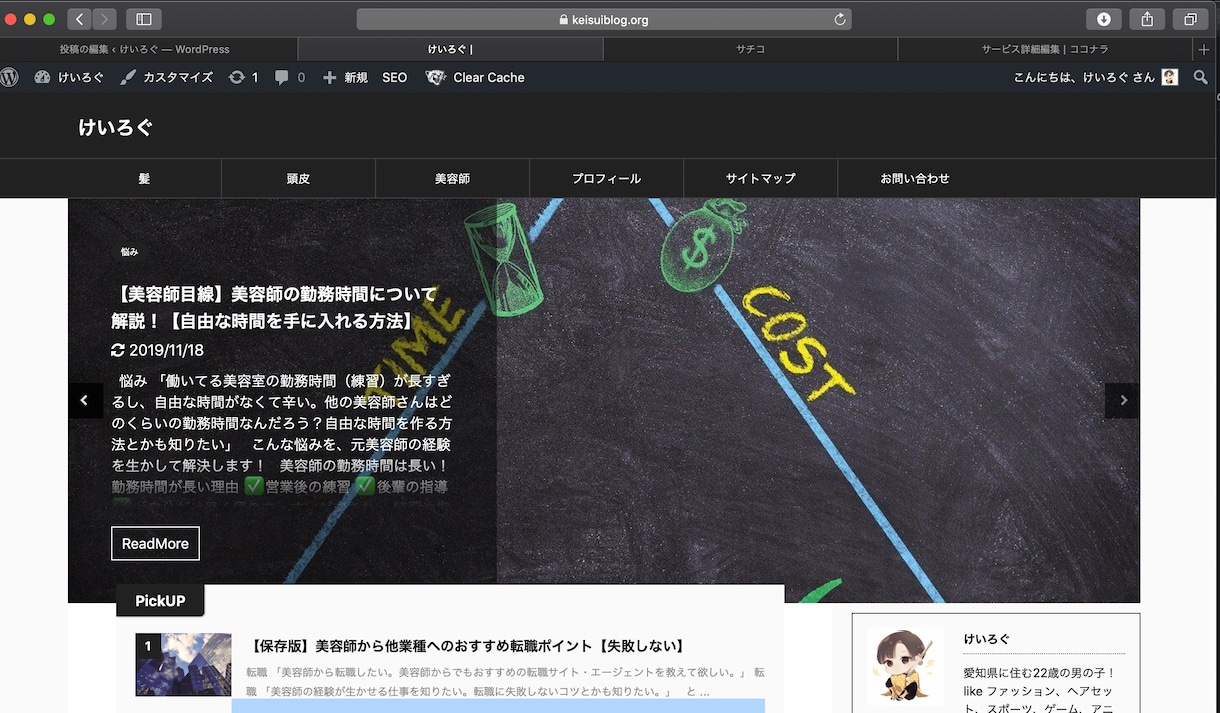
Task: Click the PickUP section label
Action: pyautogui.click(x=160, y=601)
